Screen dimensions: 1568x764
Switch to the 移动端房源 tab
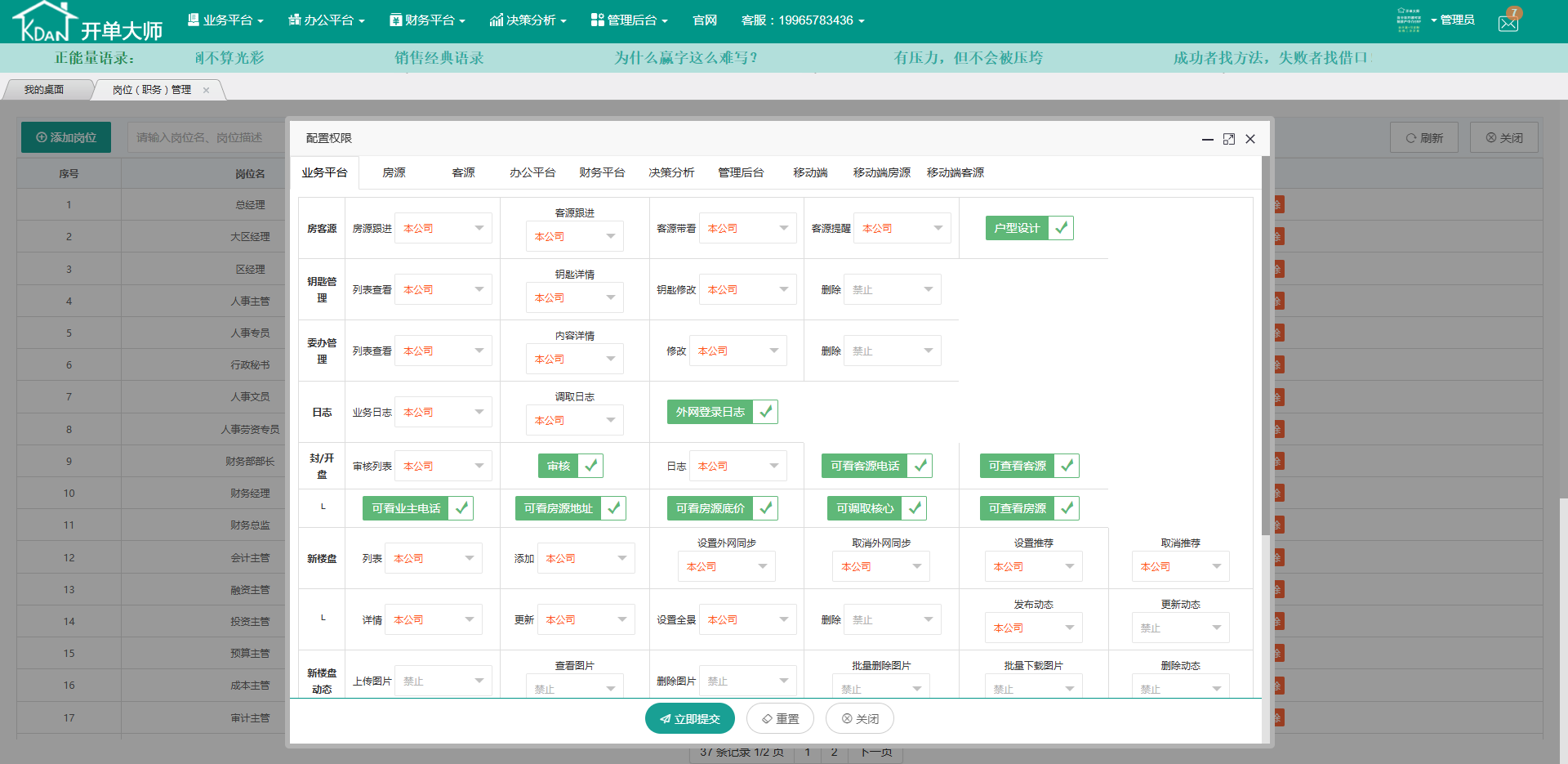click(882, 172)
